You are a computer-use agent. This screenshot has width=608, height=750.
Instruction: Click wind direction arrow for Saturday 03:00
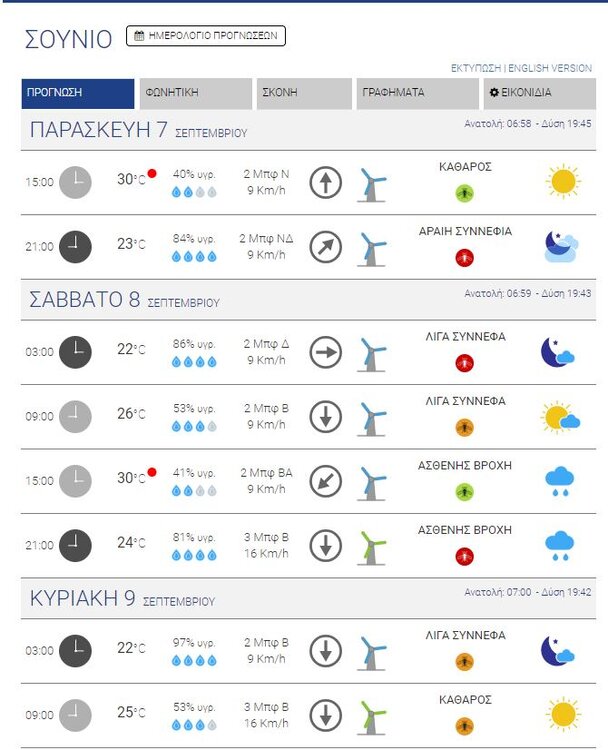pos(325,352)
